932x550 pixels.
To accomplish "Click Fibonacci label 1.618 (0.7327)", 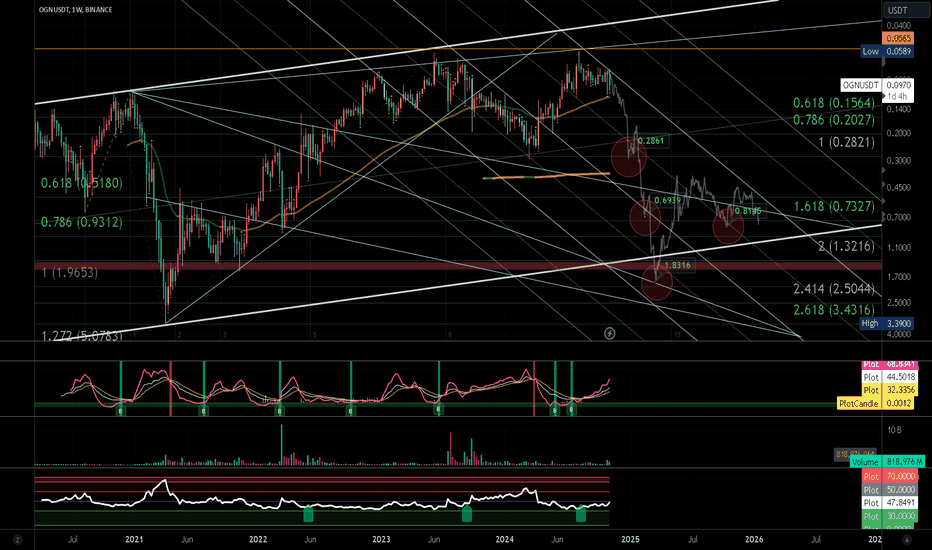I will 834,206.
